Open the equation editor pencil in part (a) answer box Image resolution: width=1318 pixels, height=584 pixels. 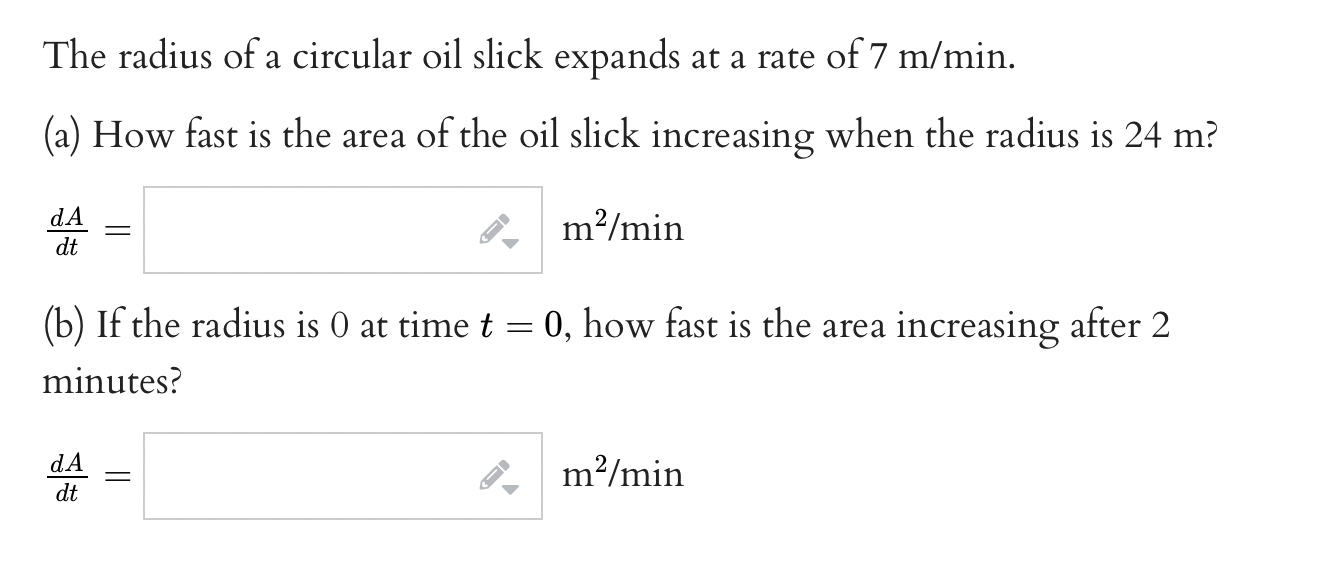point(494,227)
